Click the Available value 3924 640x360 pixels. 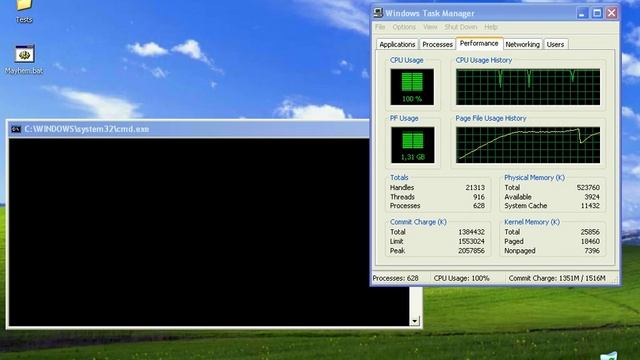pos(592,197)
